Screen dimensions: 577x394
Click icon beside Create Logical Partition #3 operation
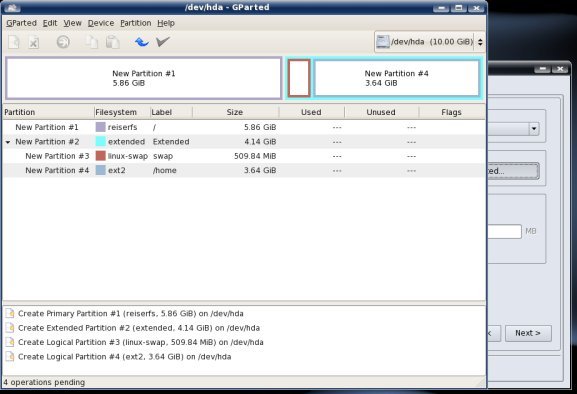coord(10,342)
